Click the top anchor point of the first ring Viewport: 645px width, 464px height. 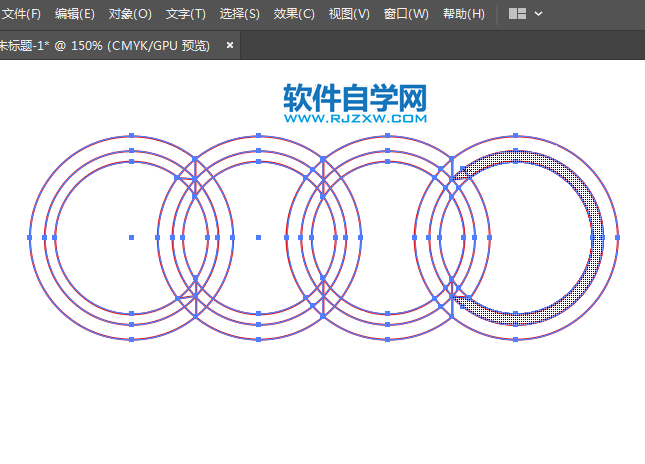pos(132,135)
